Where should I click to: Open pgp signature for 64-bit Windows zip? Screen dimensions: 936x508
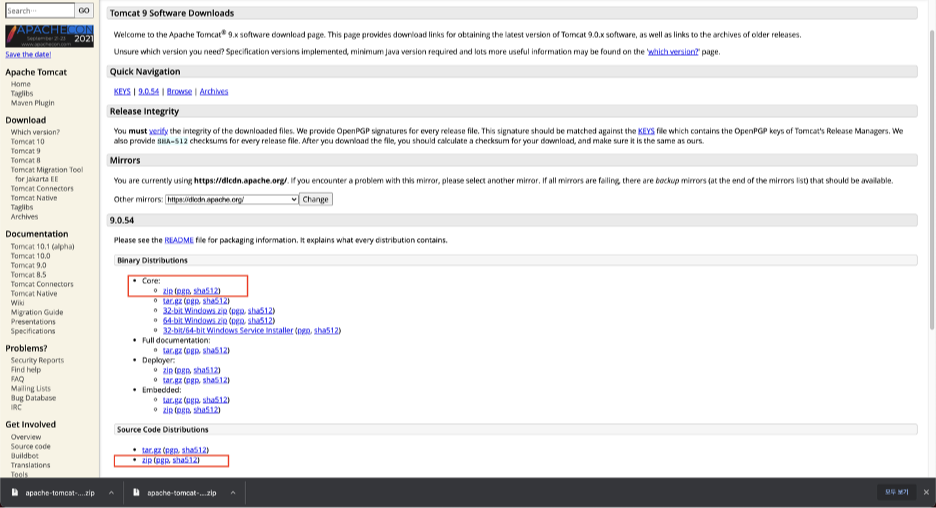[x=238, y=321]
